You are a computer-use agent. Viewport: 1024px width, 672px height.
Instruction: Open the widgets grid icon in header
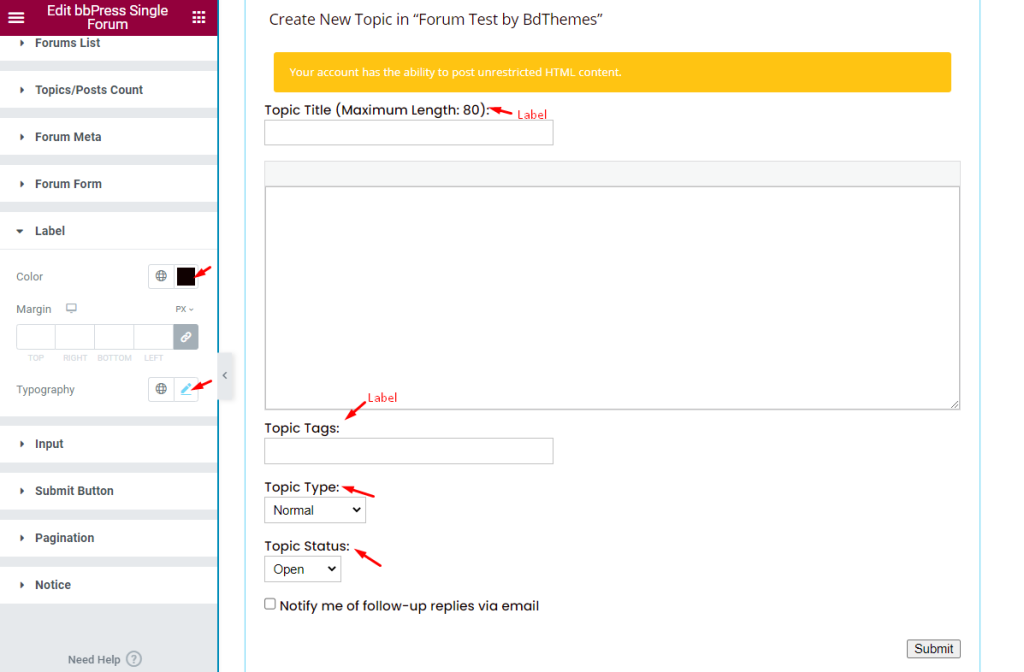(x=199, y=18)
